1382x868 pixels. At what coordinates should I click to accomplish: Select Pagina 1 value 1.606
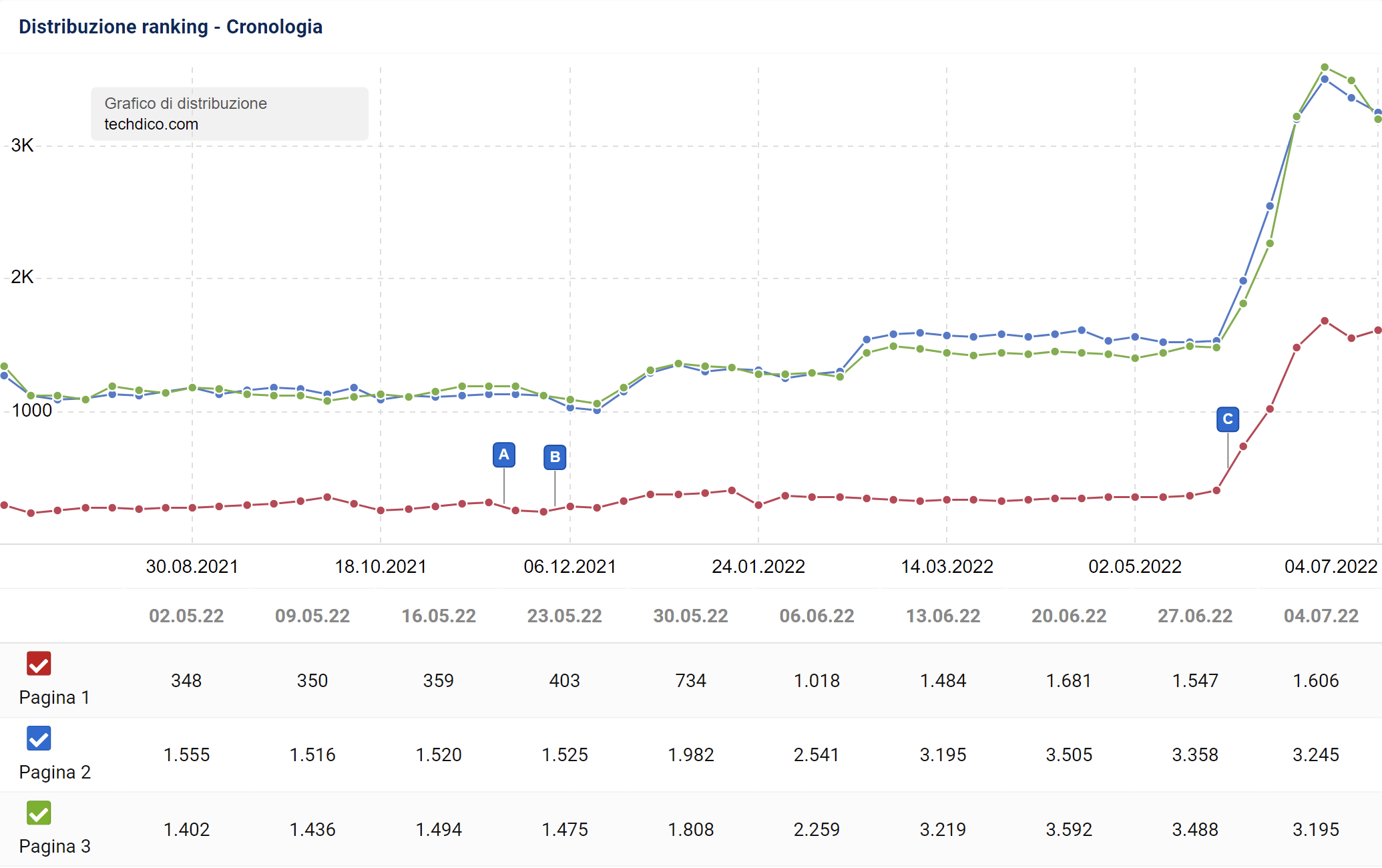(1316, 680)
